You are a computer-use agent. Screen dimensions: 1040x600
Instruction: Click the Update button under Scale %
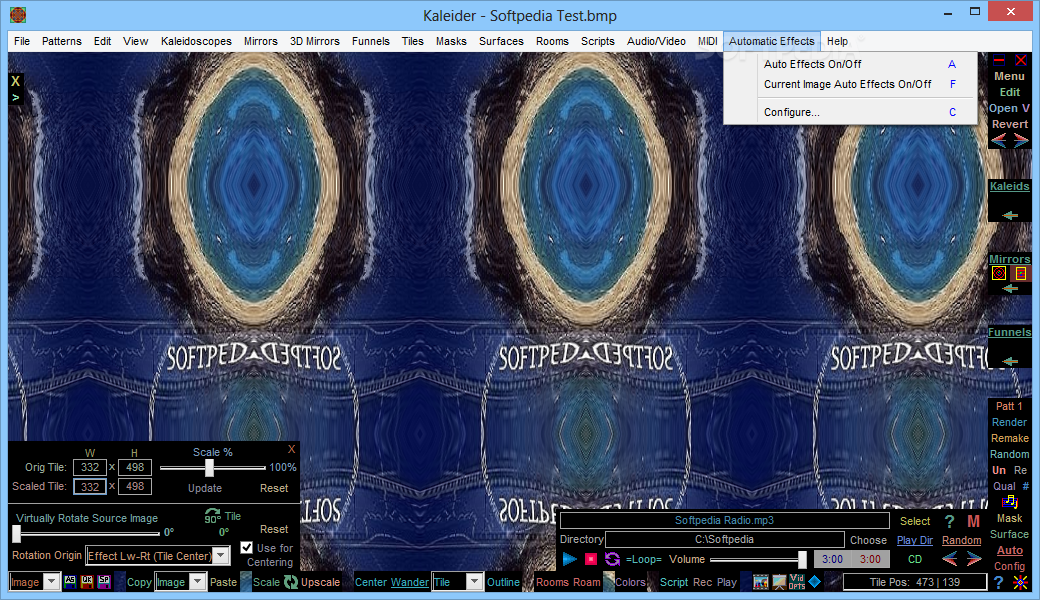coord(205,488)
